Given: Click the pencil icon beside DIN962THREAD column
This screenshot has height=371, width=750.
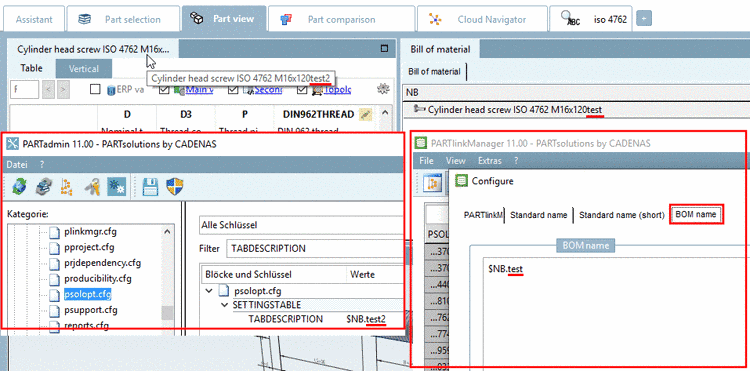Looking at the screenshot, I should pos(365,114).
